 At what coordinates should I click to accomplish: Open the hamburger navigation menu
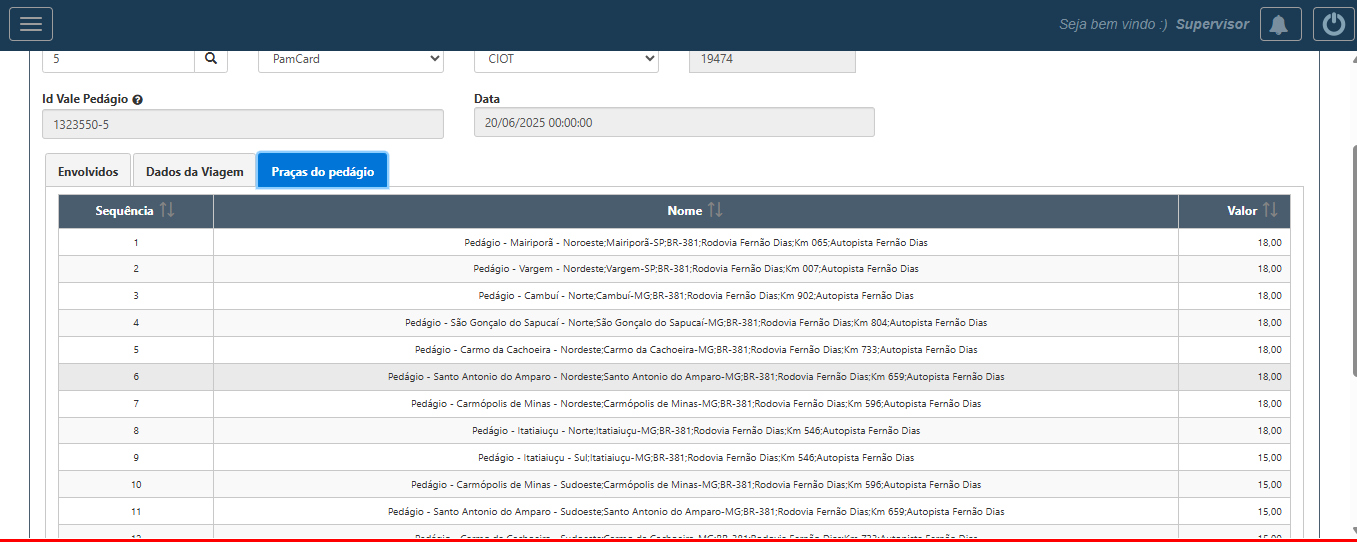[31, 24]
